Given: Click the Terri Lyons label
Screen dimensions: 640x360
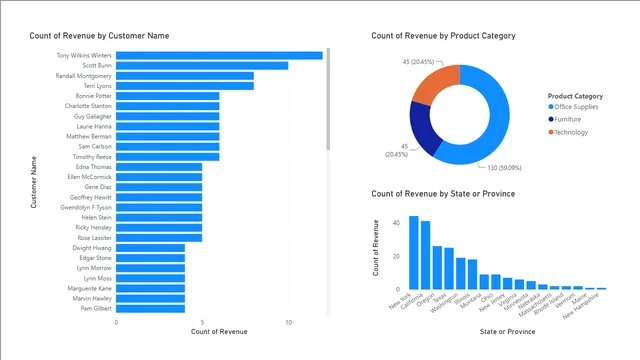Looking at the screenshot, I should (x=98, y=86).
